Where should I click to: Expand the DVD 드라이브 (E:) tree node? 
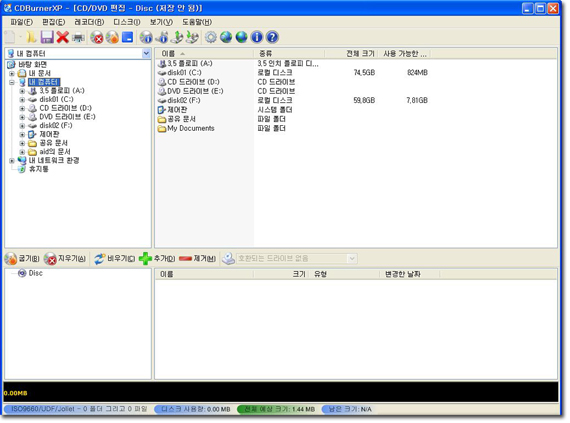[x=22, y=117]
